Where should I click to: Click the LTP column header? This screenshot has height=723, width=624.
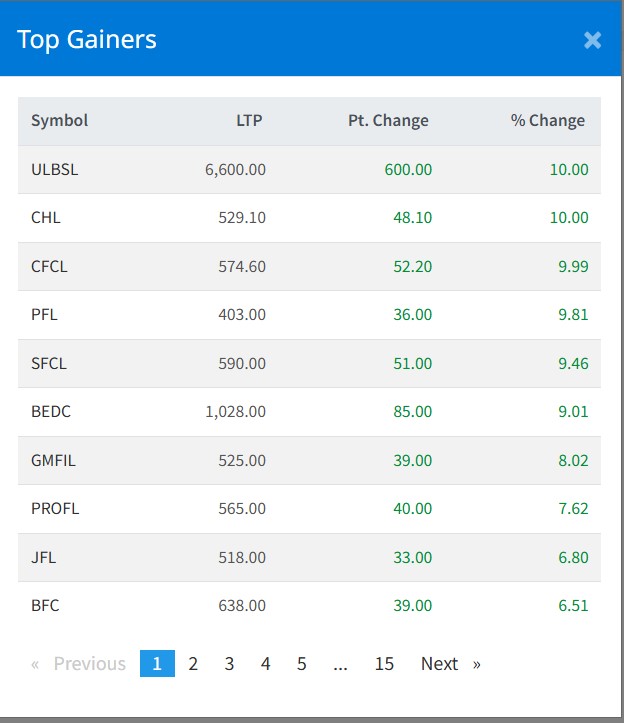point(249,121)
